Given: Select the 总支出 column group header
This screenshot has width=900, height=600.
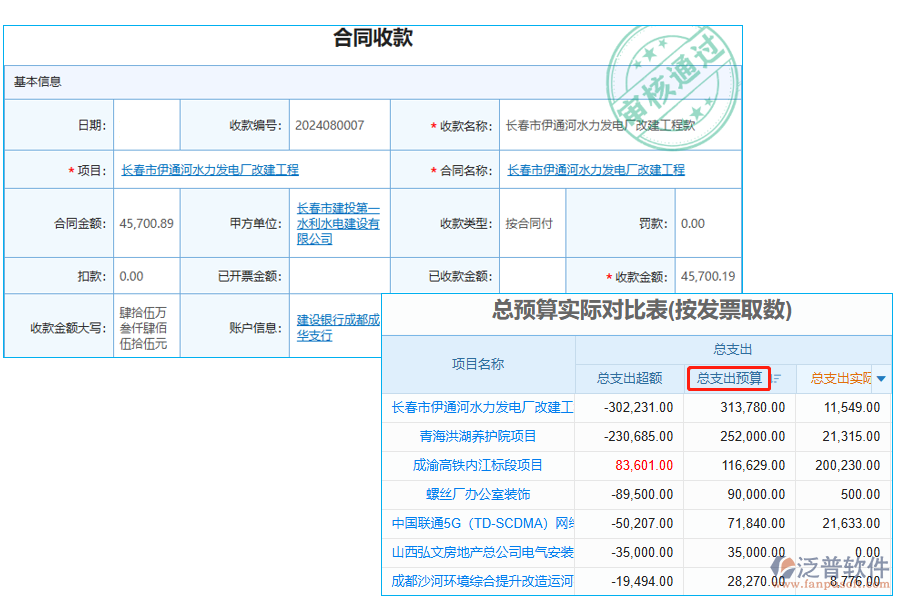Looking at the screenshot, I should coord(733,347).
